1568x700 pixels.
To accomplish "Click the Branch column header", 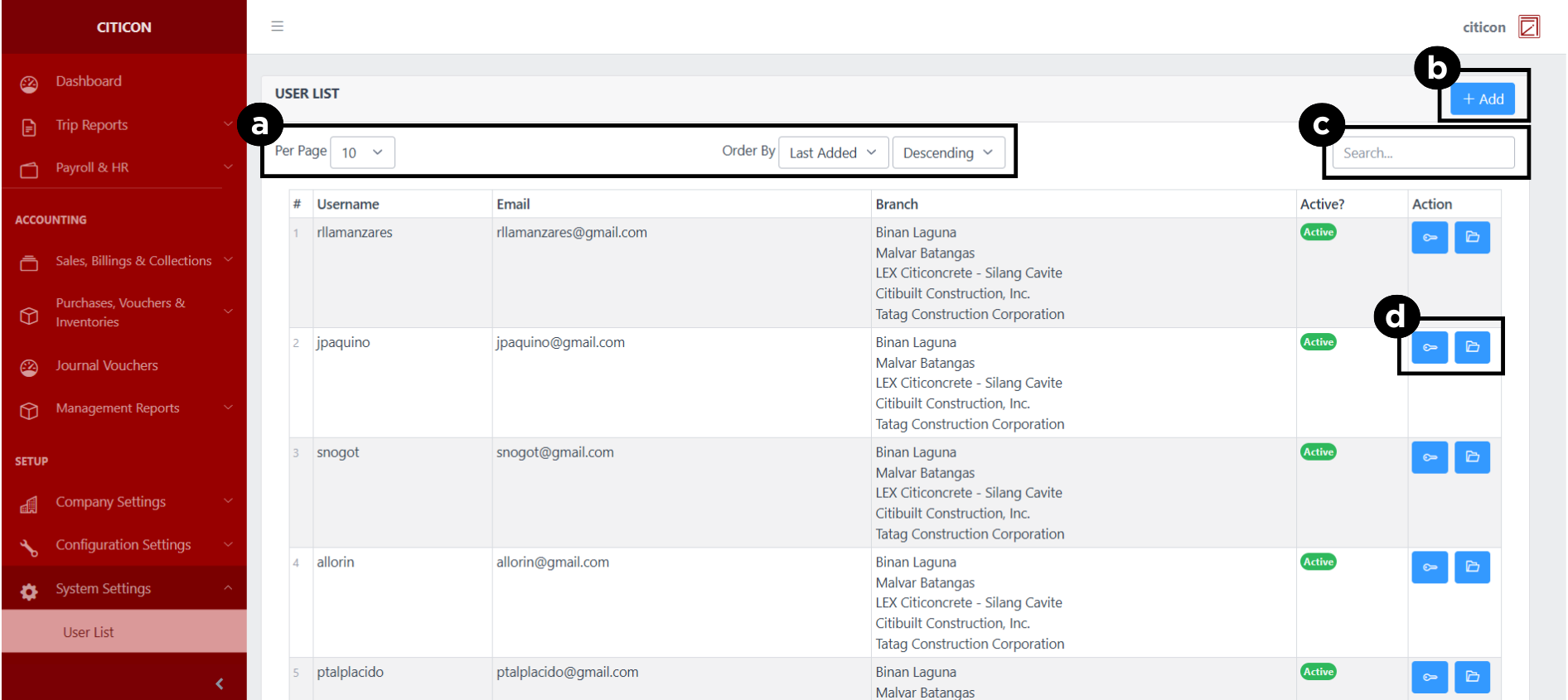I will tap(897, 204).
